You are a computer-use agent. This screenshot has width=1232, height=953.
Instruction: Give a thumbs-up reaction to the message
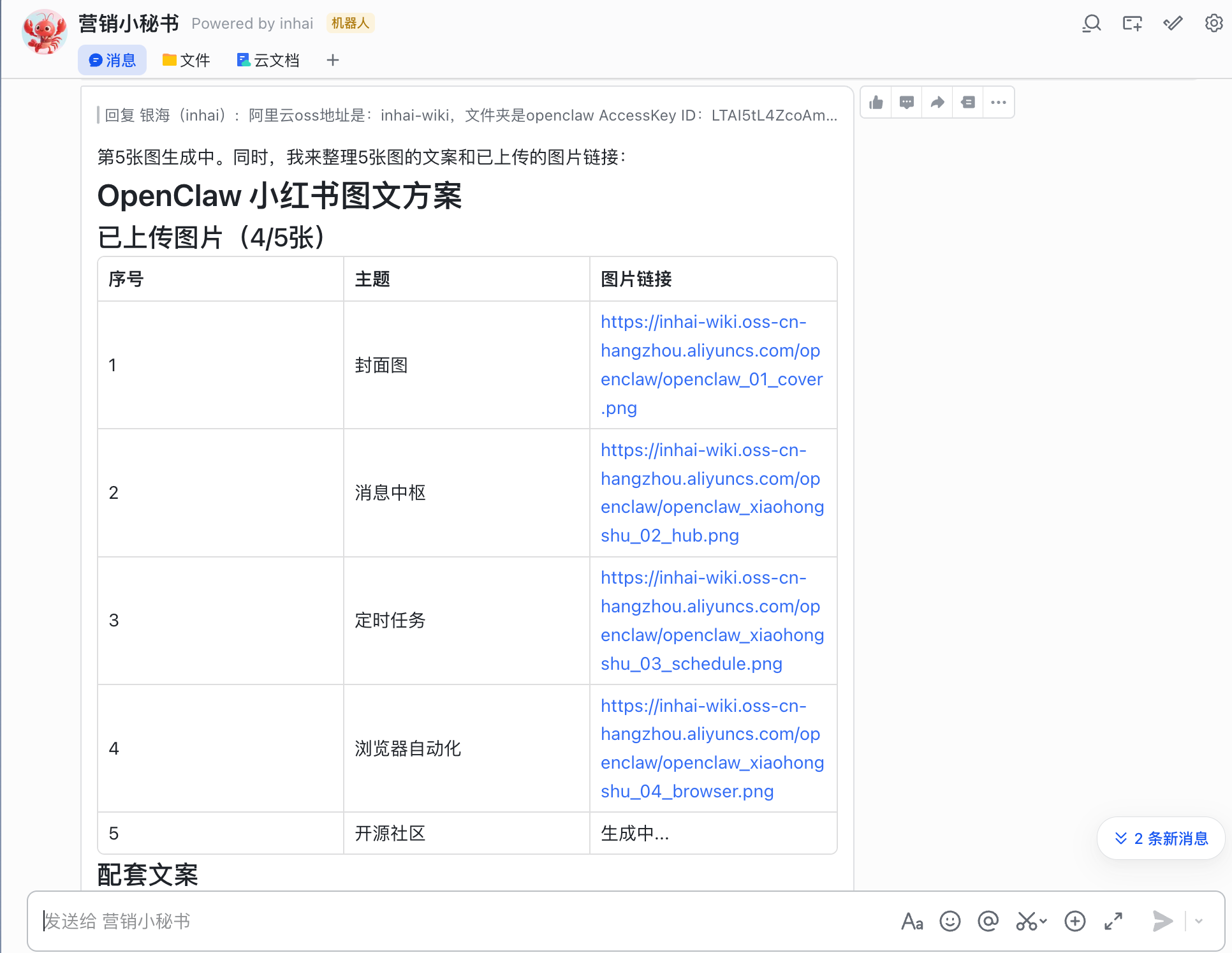(876, 102)
